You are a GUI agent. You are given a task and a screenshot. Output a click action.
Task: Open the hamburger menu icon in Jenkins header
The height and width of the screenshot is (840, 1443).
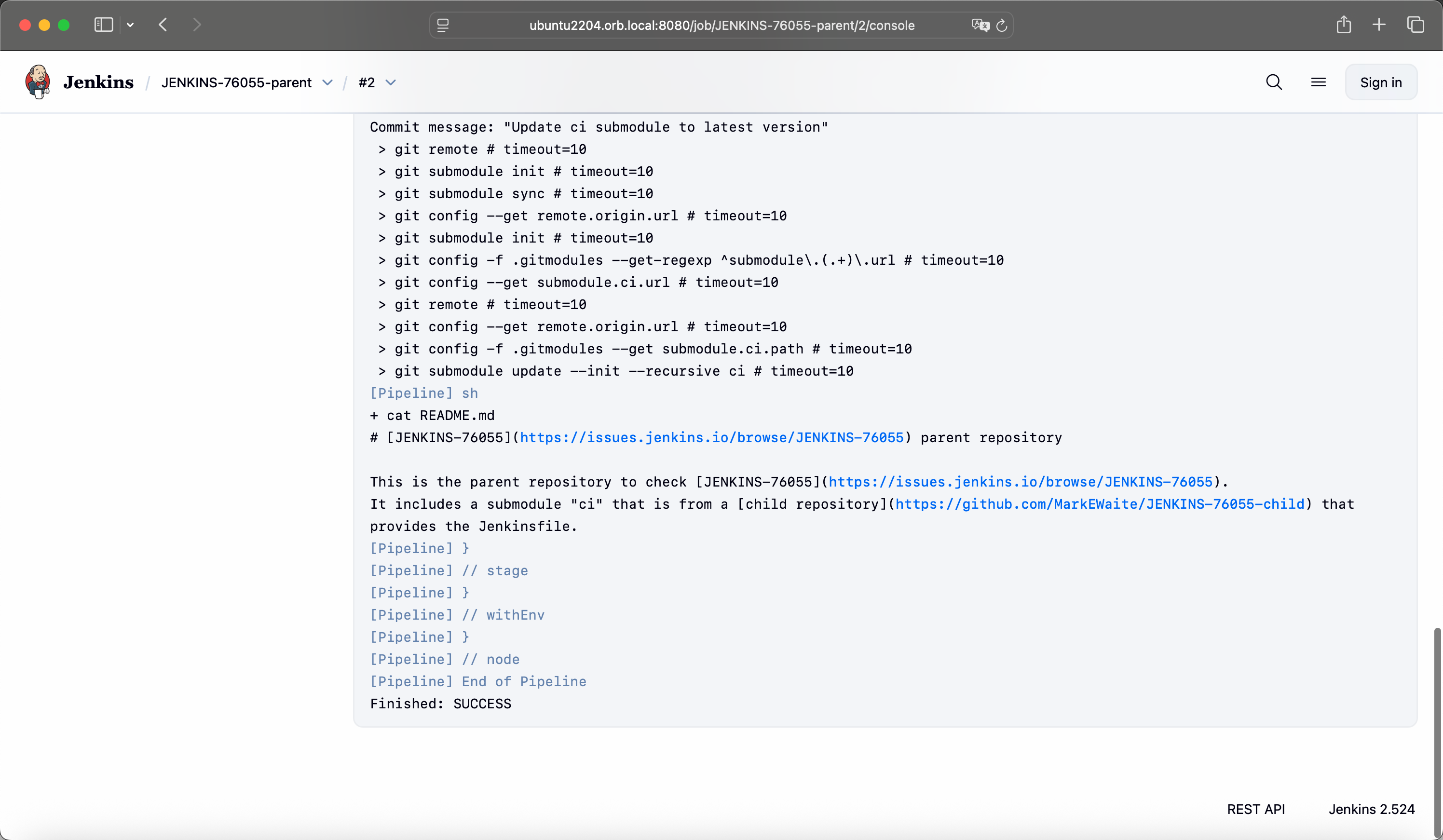[x=1318, y=82]
